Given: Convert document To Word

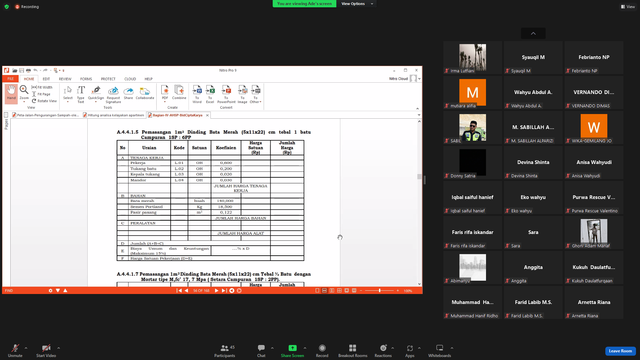Looking at the screenshot, I should (197, 94).
